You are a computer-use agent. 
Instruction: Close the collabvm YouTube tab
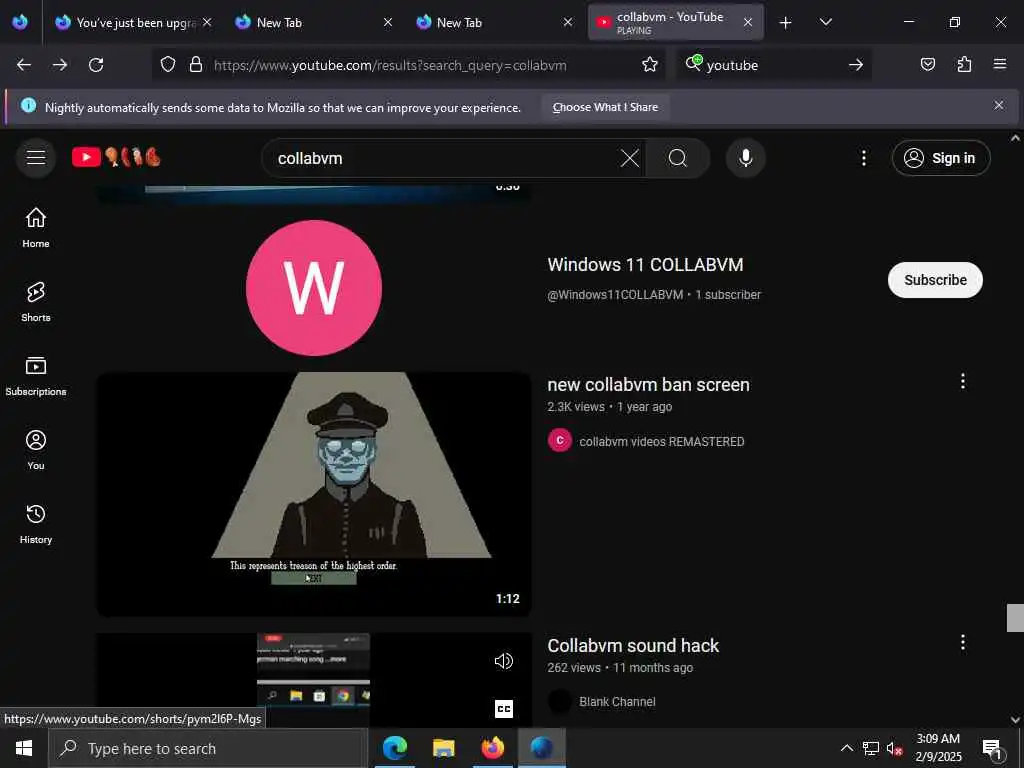748,23
